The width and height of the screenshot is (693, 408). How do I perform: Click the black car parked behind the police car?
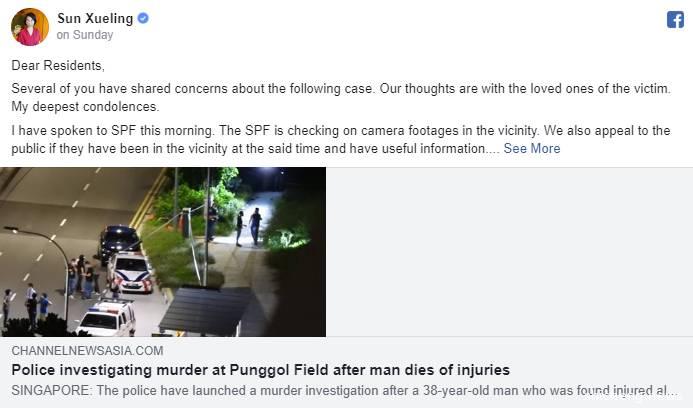click(x=118, y=242)
